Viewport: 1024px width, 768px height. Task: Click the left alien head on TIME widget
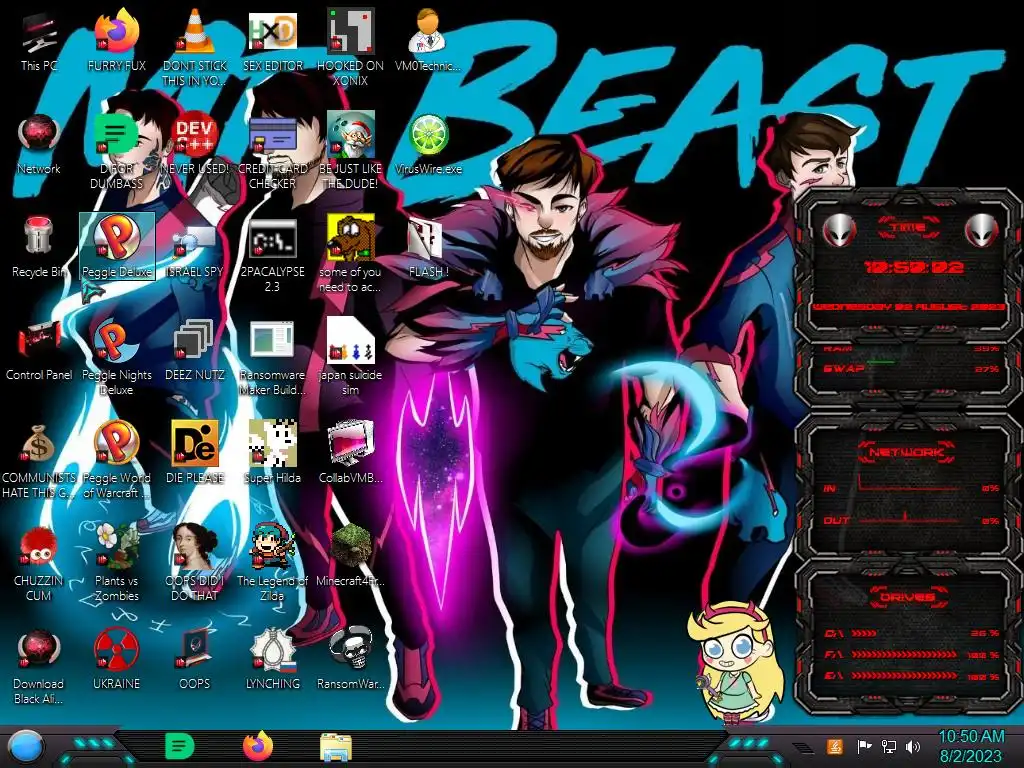coord(839,230)
